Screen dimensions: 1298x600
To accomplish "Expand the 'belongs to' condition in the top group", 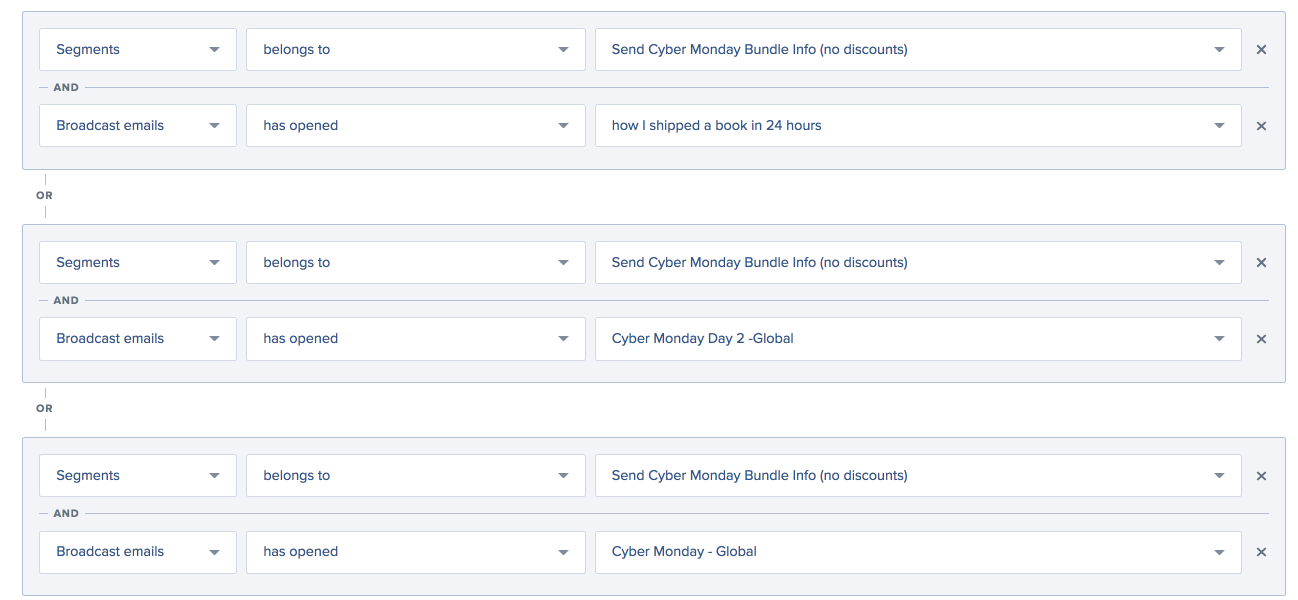I will pyautogui.click(x=415, y=49).
